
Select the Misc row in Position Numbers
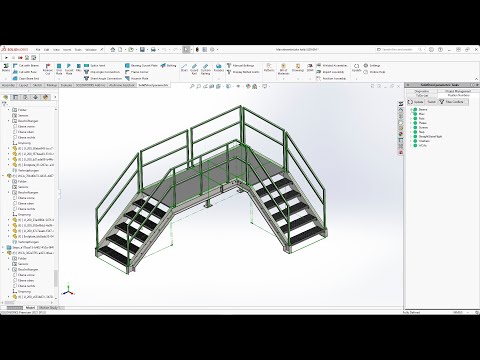(421, 114)
